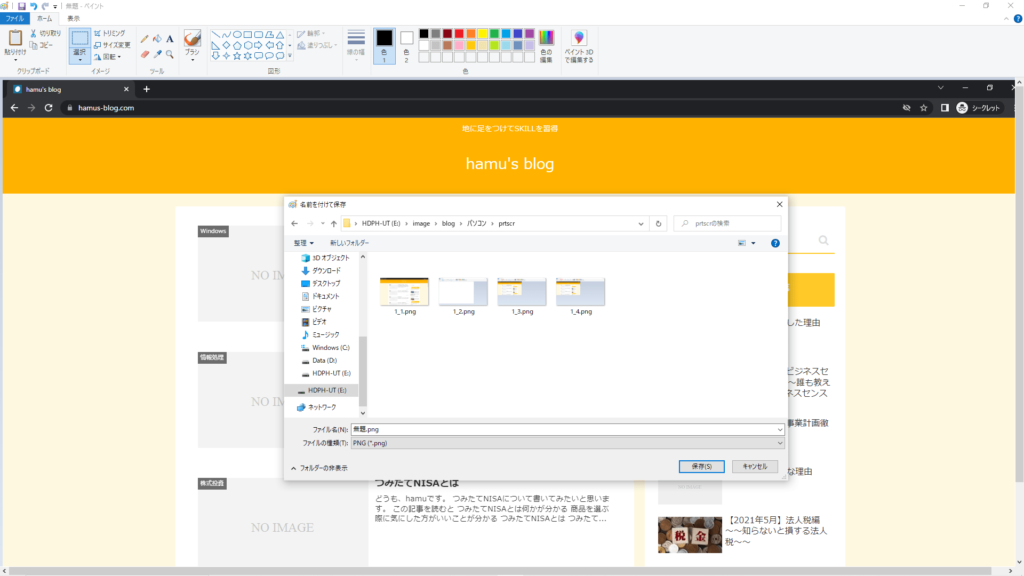Select the Crop (トリミング) tool
1024x576 pixels.
click(110, 33)
